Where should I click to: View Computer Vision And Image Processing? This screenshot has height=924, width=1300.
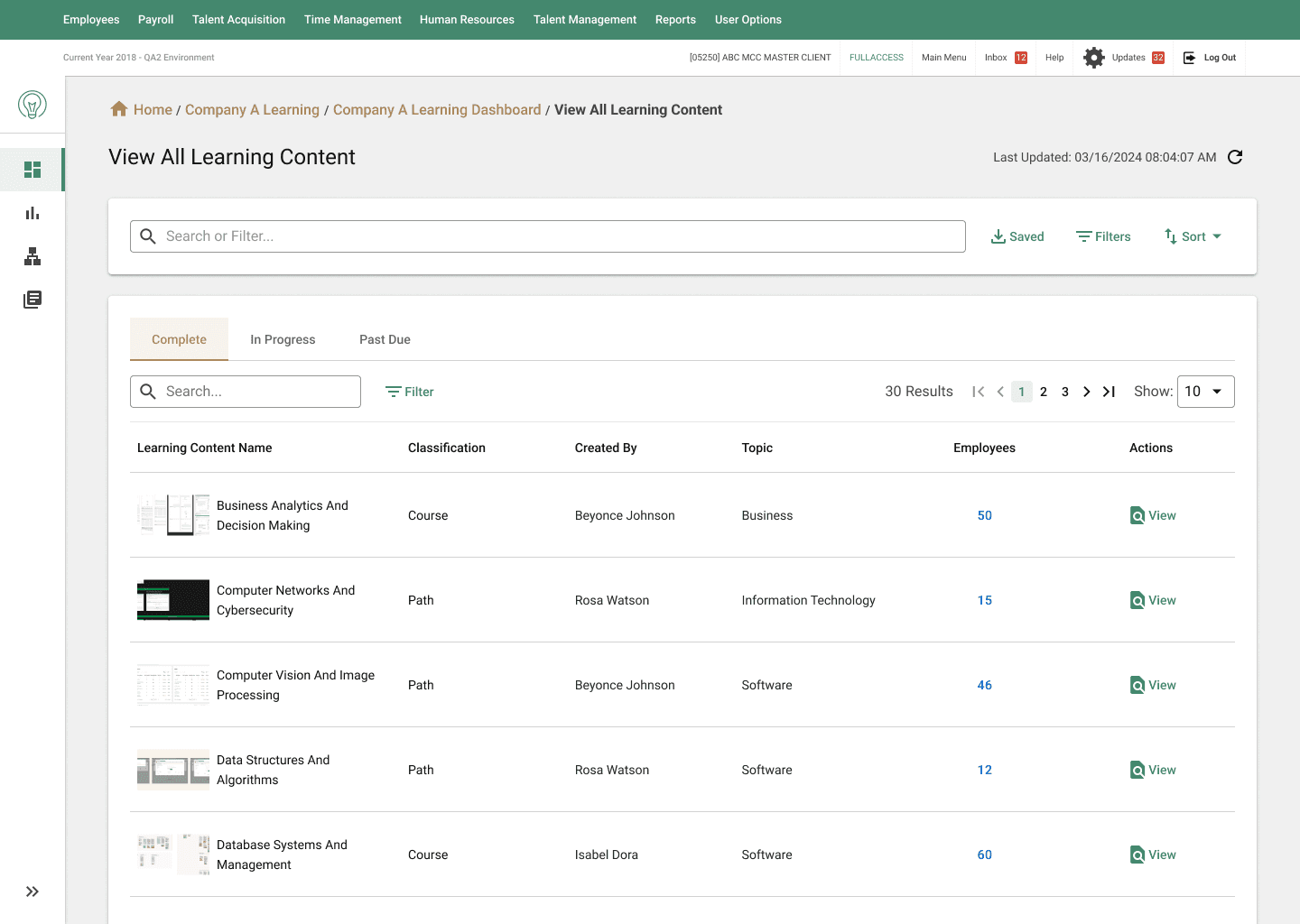click(1153, 685)
